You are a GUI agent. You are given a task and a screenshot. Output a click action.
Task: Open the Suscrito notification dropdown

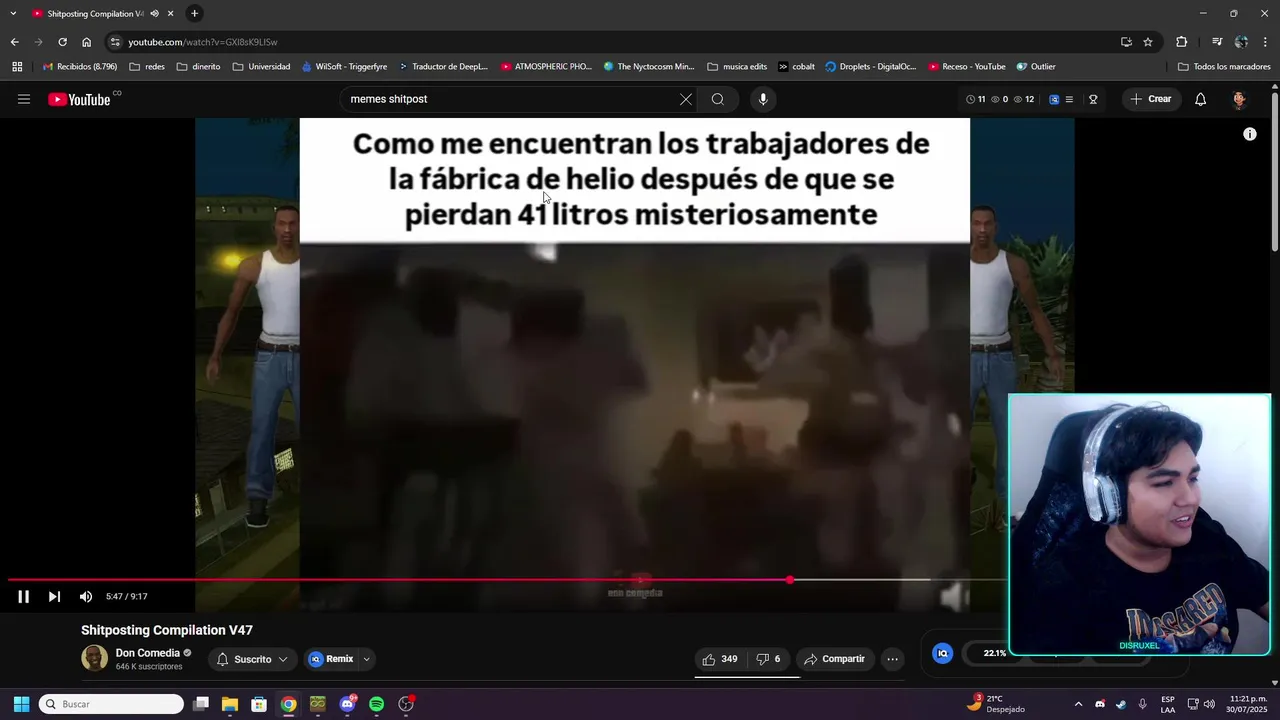coord(253,659)
